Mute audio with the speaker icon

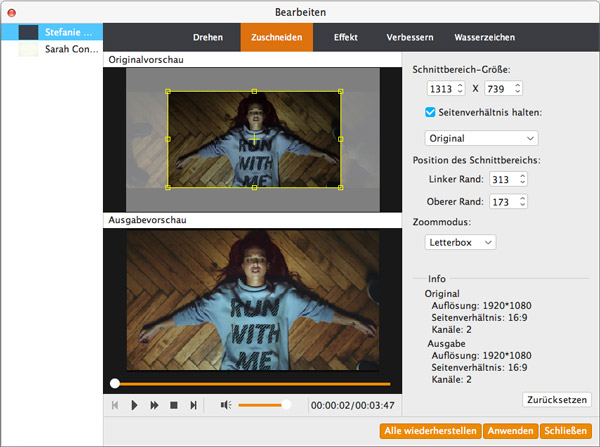(x=225, y=405)
